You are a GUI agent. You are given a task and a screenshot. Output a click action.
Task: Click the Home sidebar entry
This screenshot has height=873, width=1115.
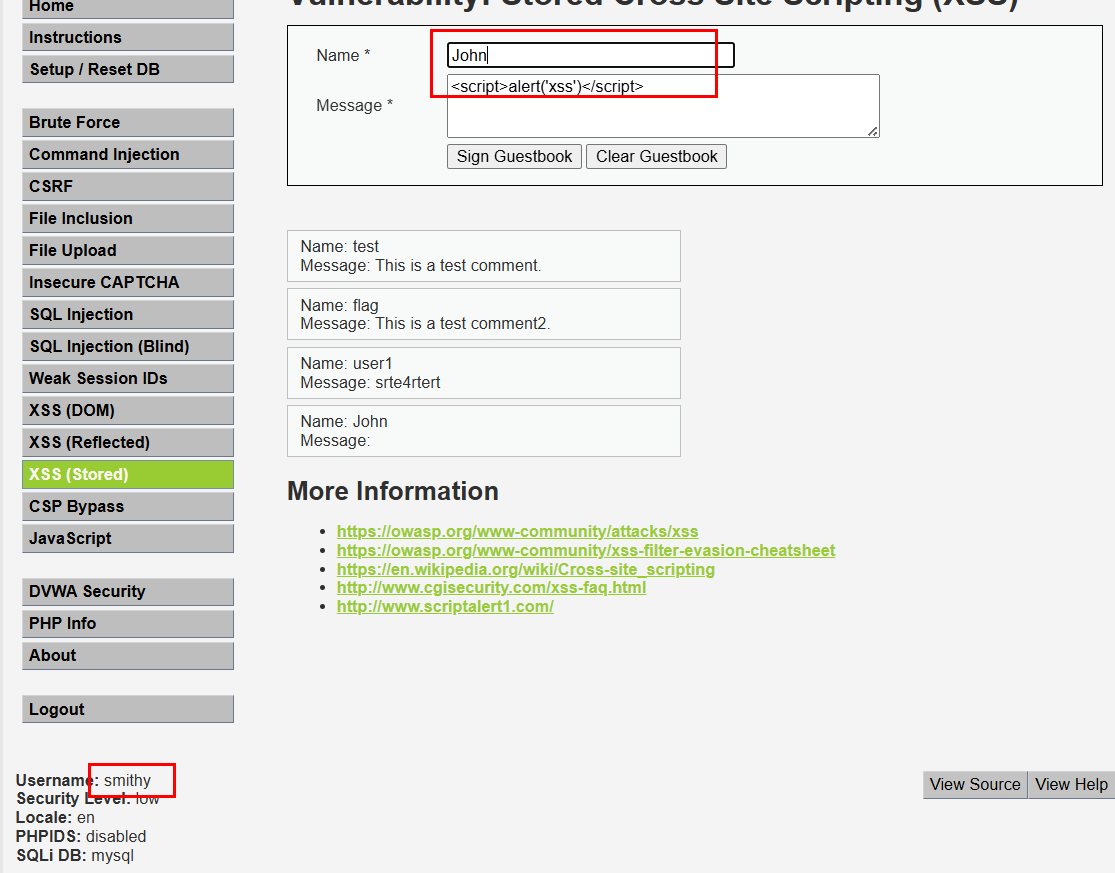click(x=128, y=7)
